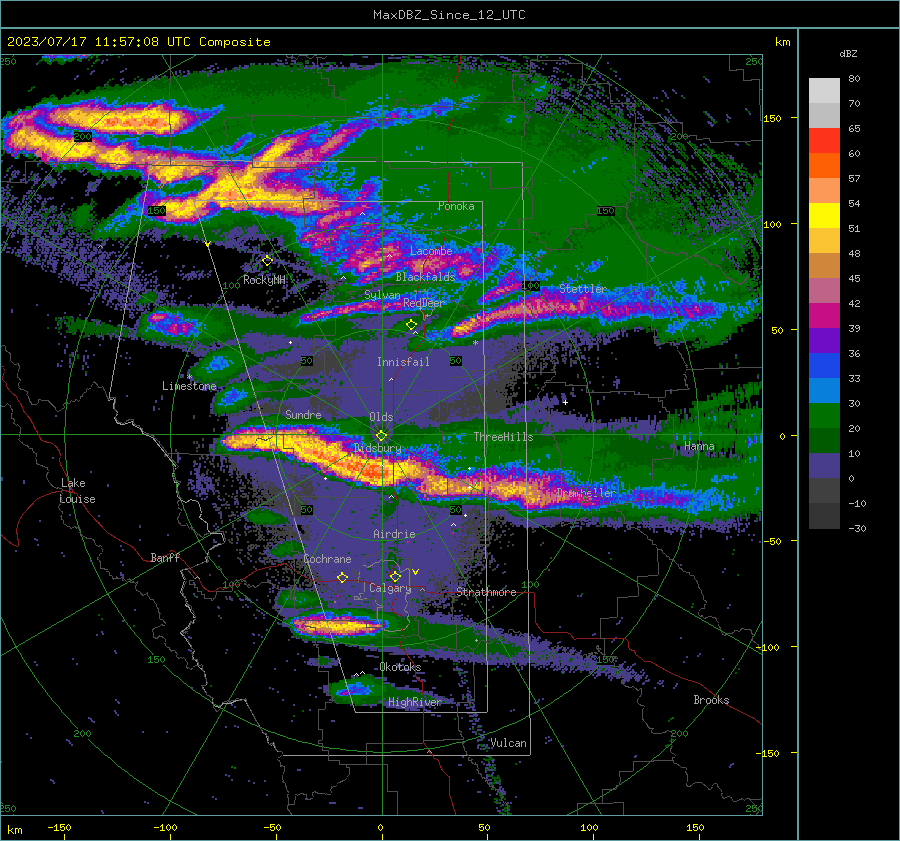Click the Innisfail city label
This screenshot has width=900, height=841.
tap(403, 362)
